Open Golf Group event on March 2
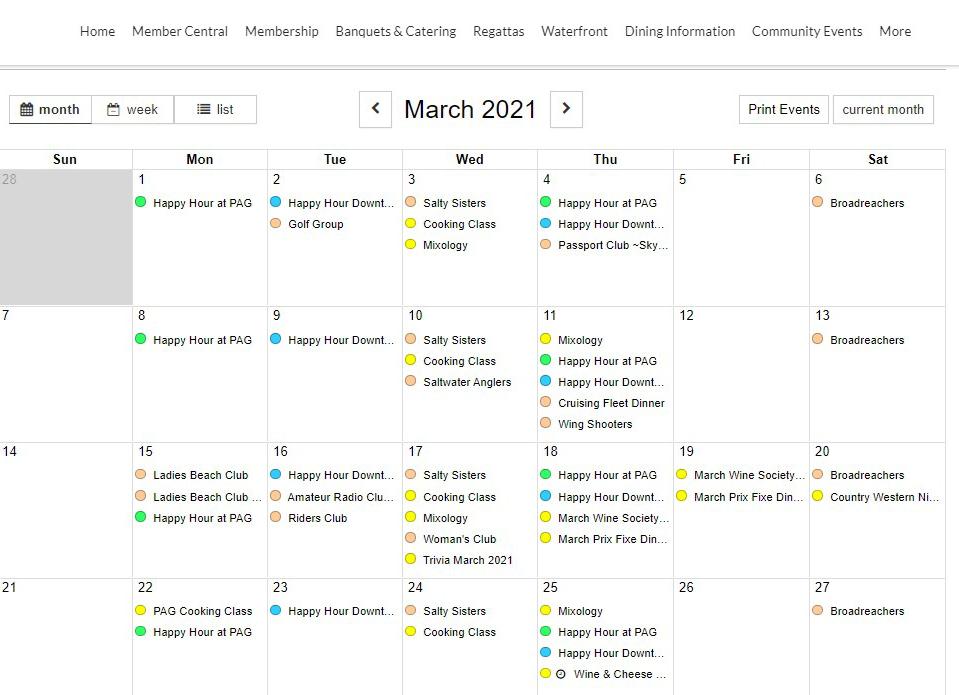Image resolution: width=959 pixels, height=695 pixels. pyautogui.click(x=316, y=224)
